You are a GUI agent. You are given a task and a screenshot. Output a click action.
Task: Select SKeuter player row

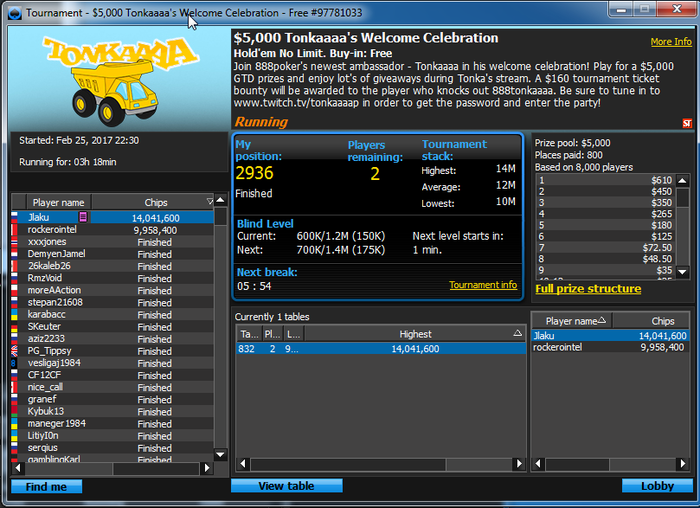tap(112, 327)
